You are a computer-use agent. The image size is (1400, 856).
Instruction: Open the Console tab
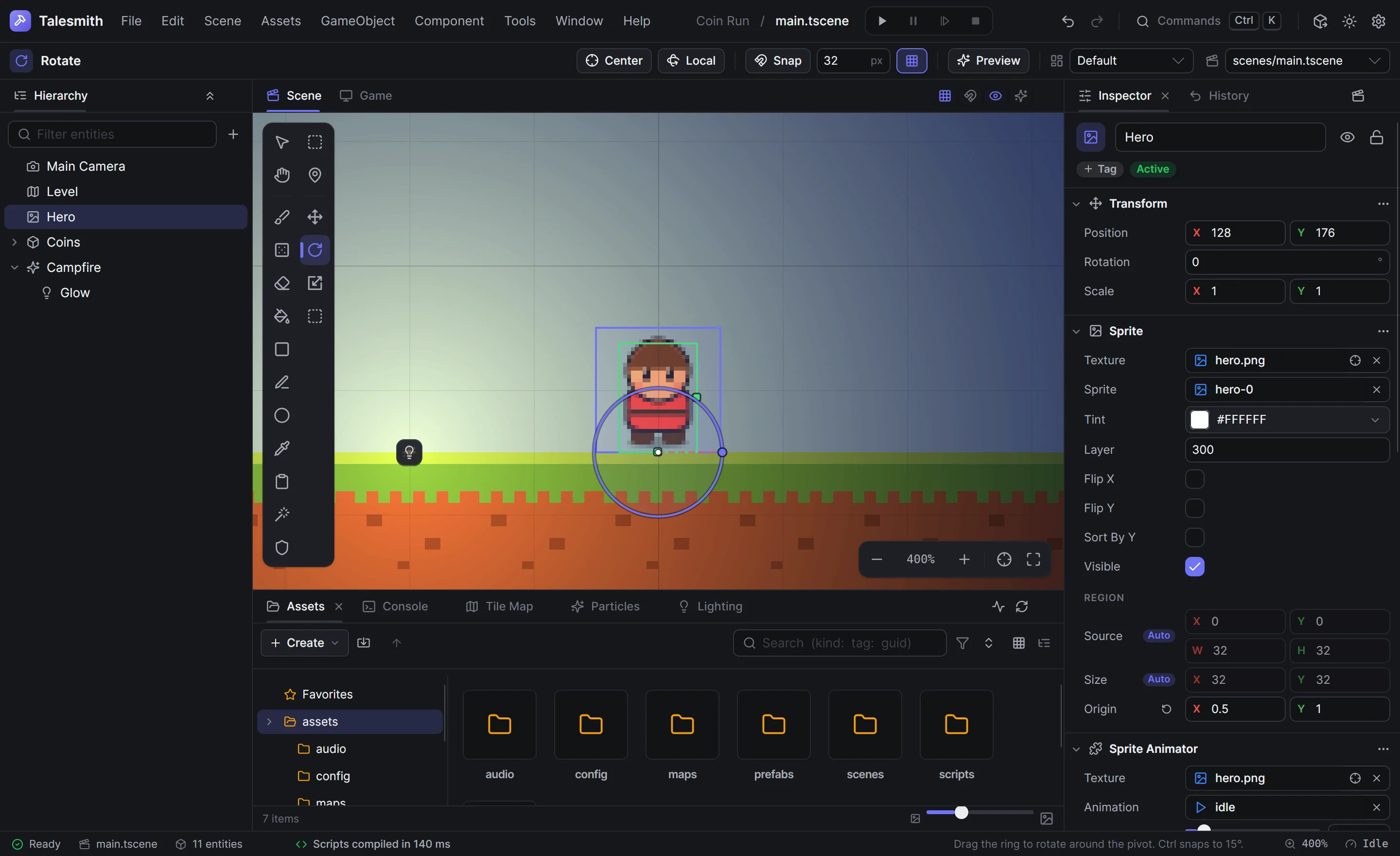[395, 606]
